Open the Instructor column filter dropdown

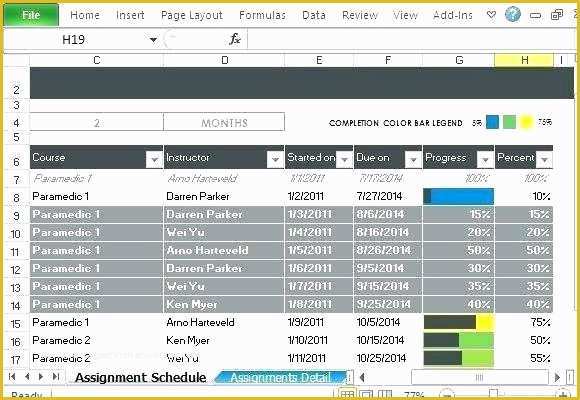tap(275, 160)
